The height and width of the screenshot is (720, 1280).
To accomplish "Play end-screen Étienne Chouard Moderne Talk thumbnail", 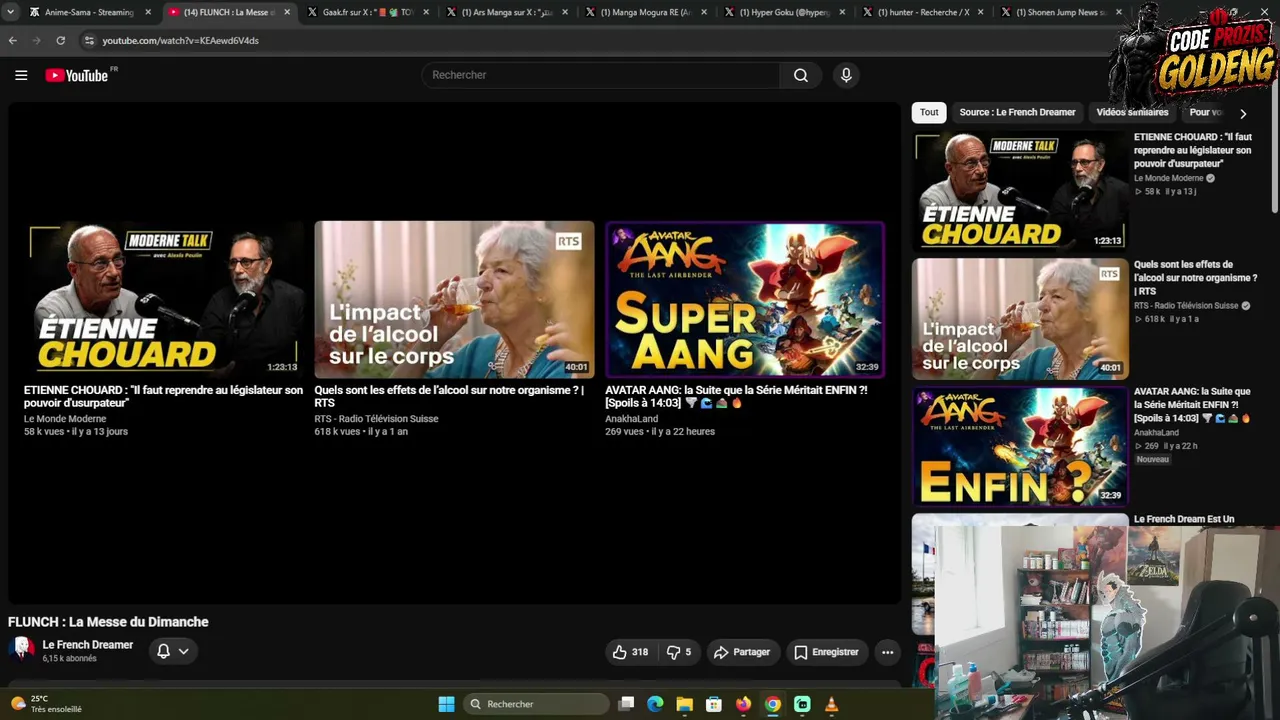I will (x=164, y=299).
